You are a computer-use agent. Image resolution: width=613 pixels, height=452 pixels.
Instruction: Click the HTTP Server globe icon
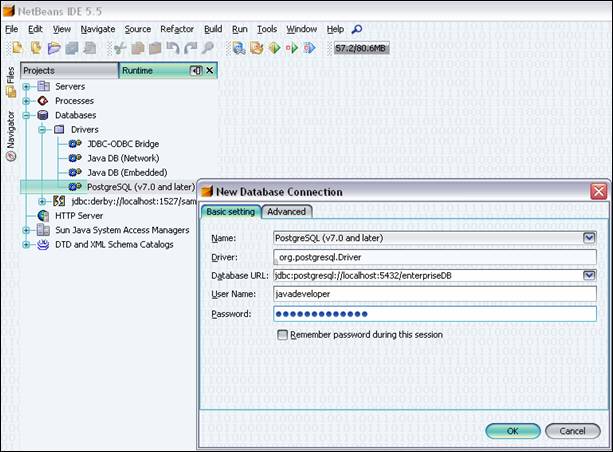43,215
